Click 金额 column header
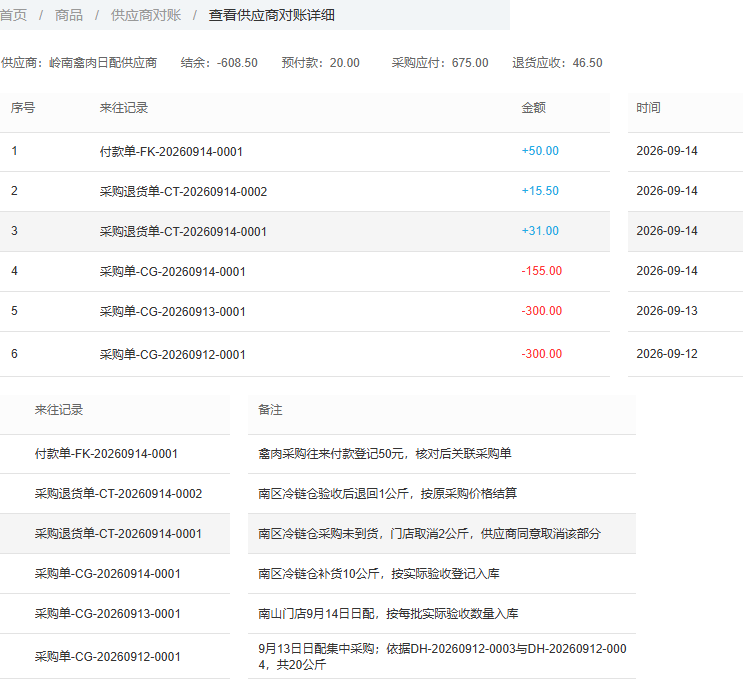This screenshot has height=679, width=743. coord(534,108)
